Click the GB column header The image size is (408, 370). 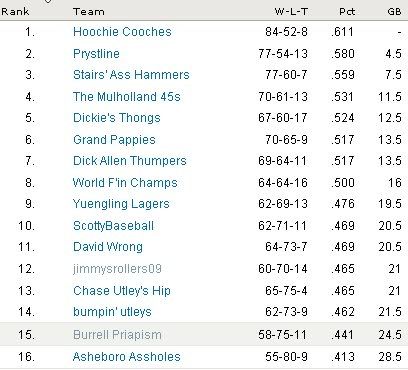click(394, 12)
